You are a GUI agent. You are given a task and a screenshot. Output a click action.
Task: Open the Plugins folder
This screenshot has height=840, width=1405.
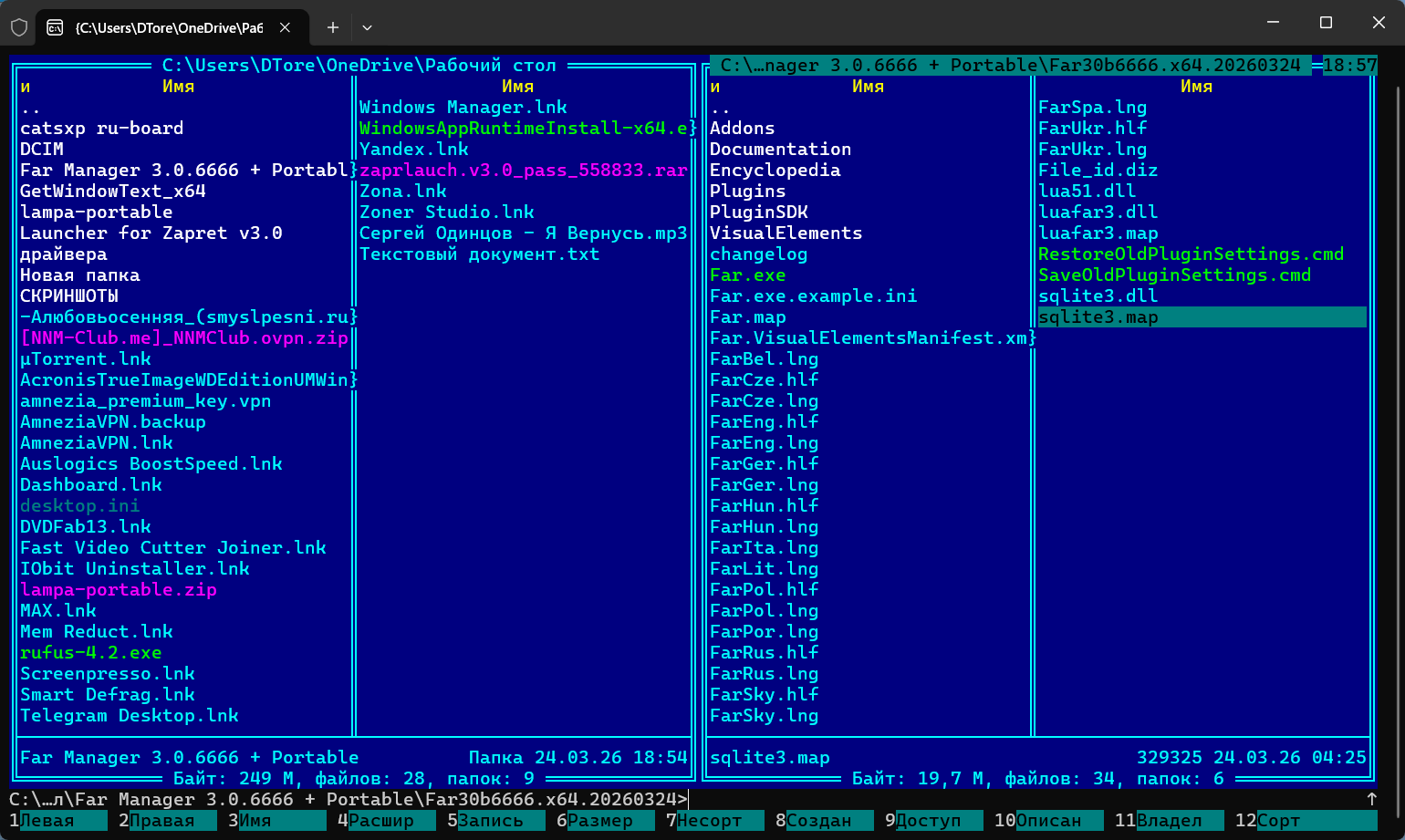747,192
